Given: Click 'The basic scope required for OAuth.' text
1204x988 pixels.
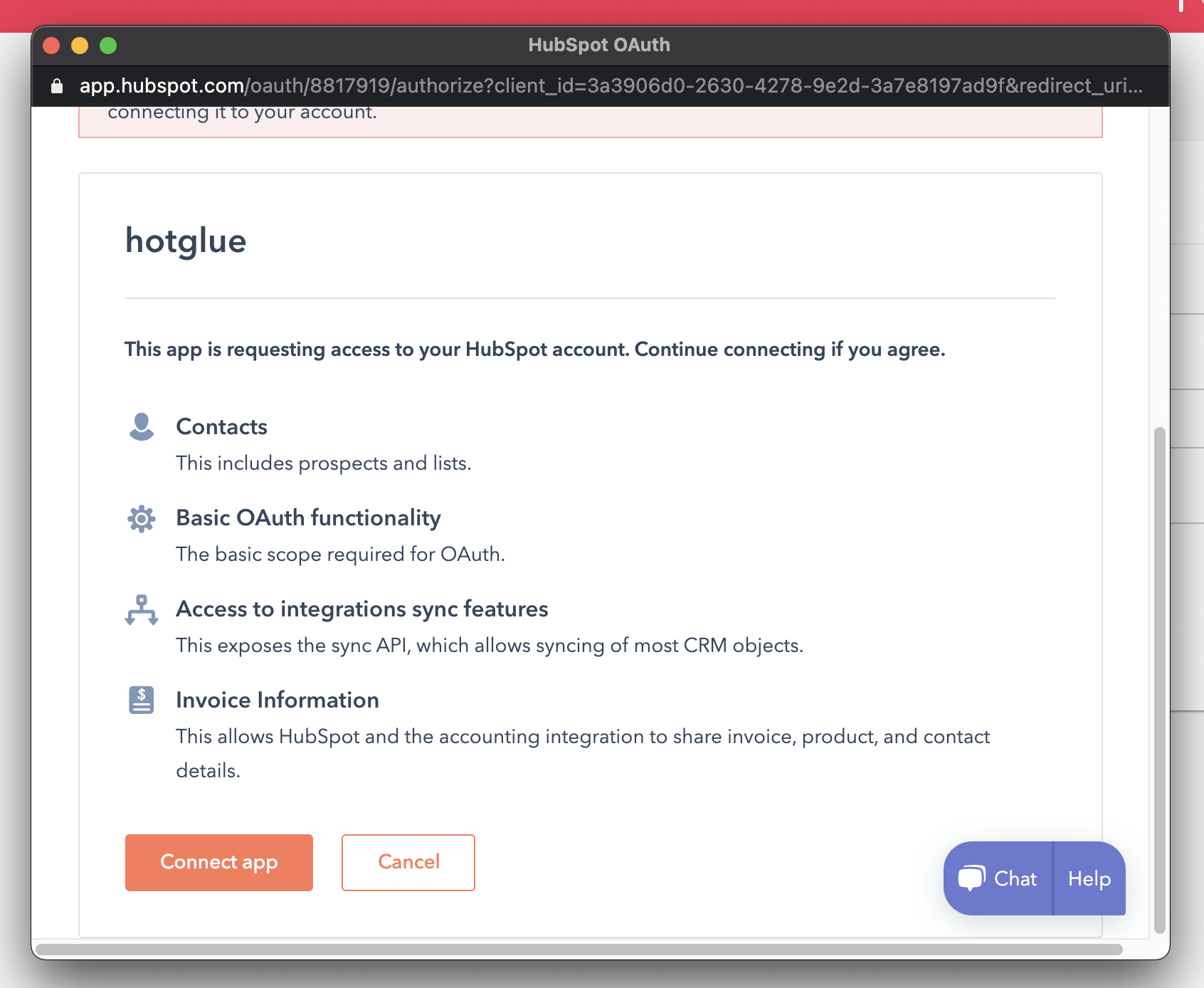Looking at the screenshot, I should (341, 554).
